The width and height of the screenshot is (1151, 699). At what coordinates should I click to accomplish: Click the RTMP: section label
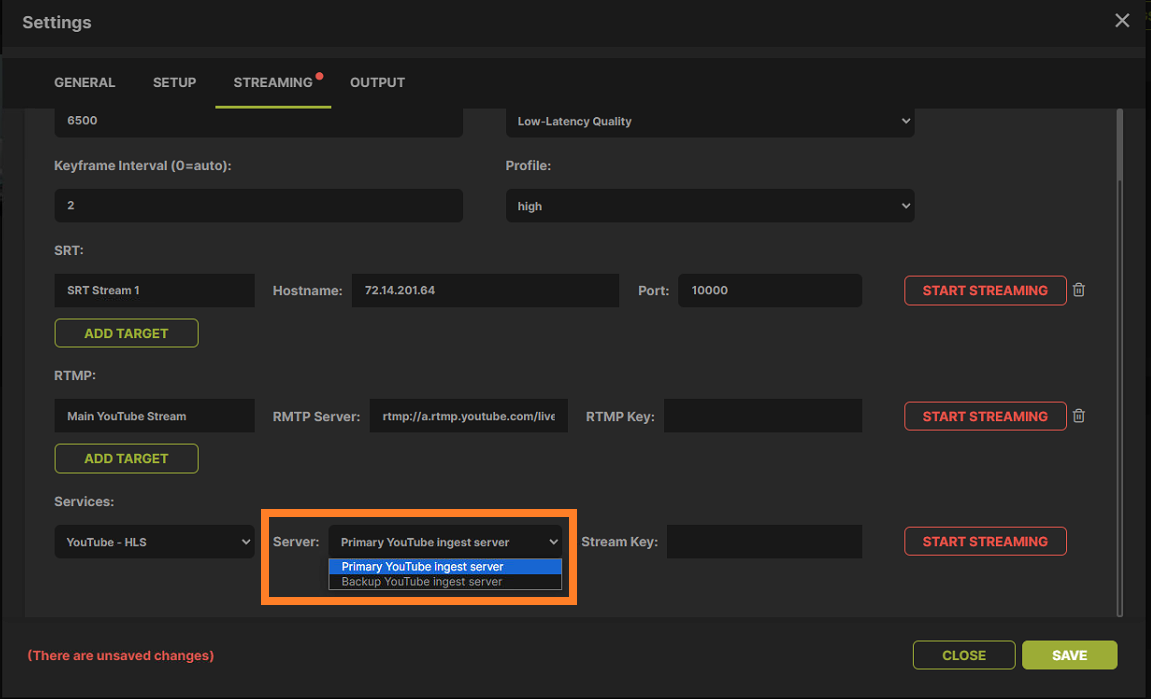(75, 375)
